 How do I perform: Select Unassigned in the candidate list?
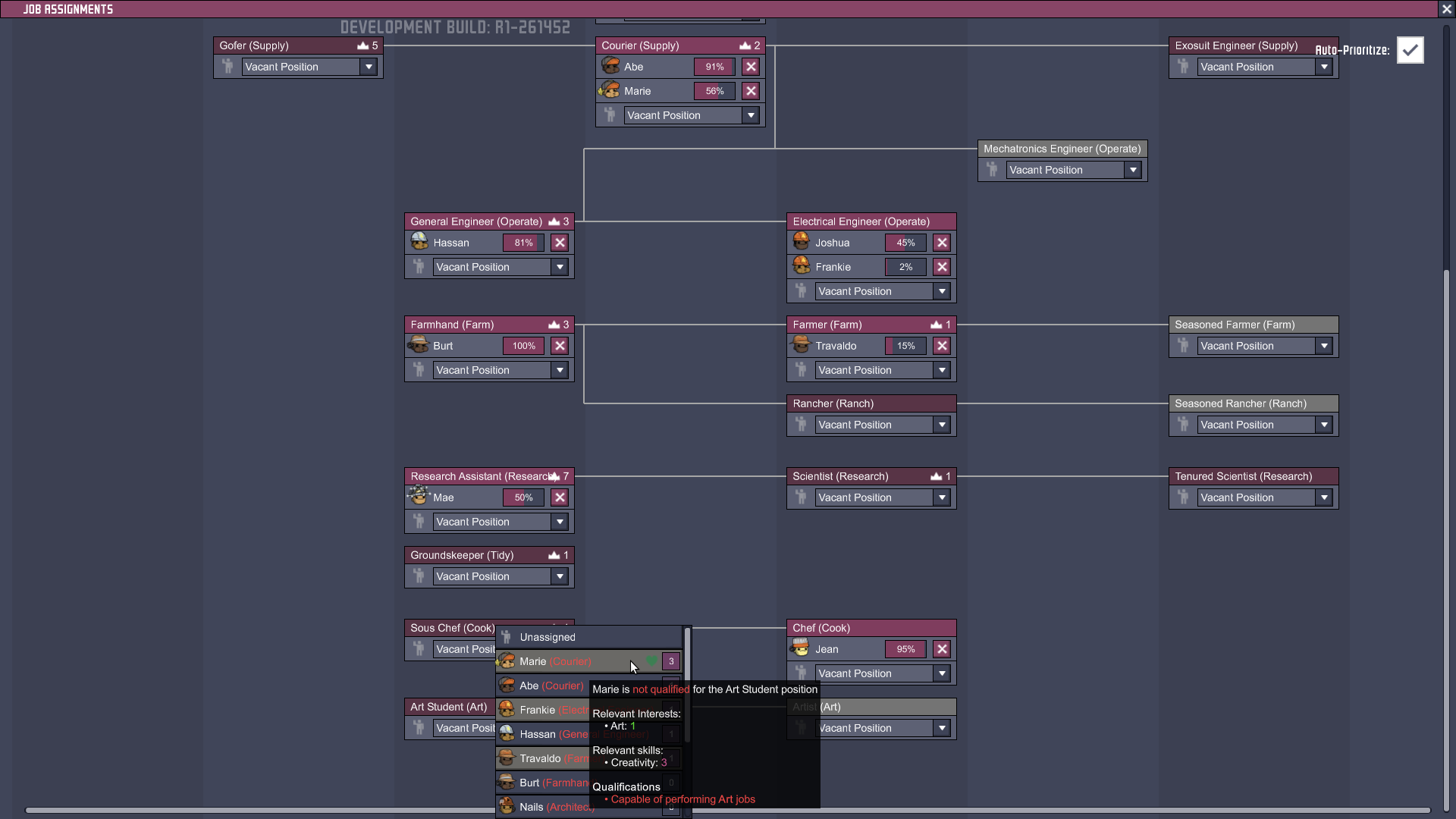548,637
